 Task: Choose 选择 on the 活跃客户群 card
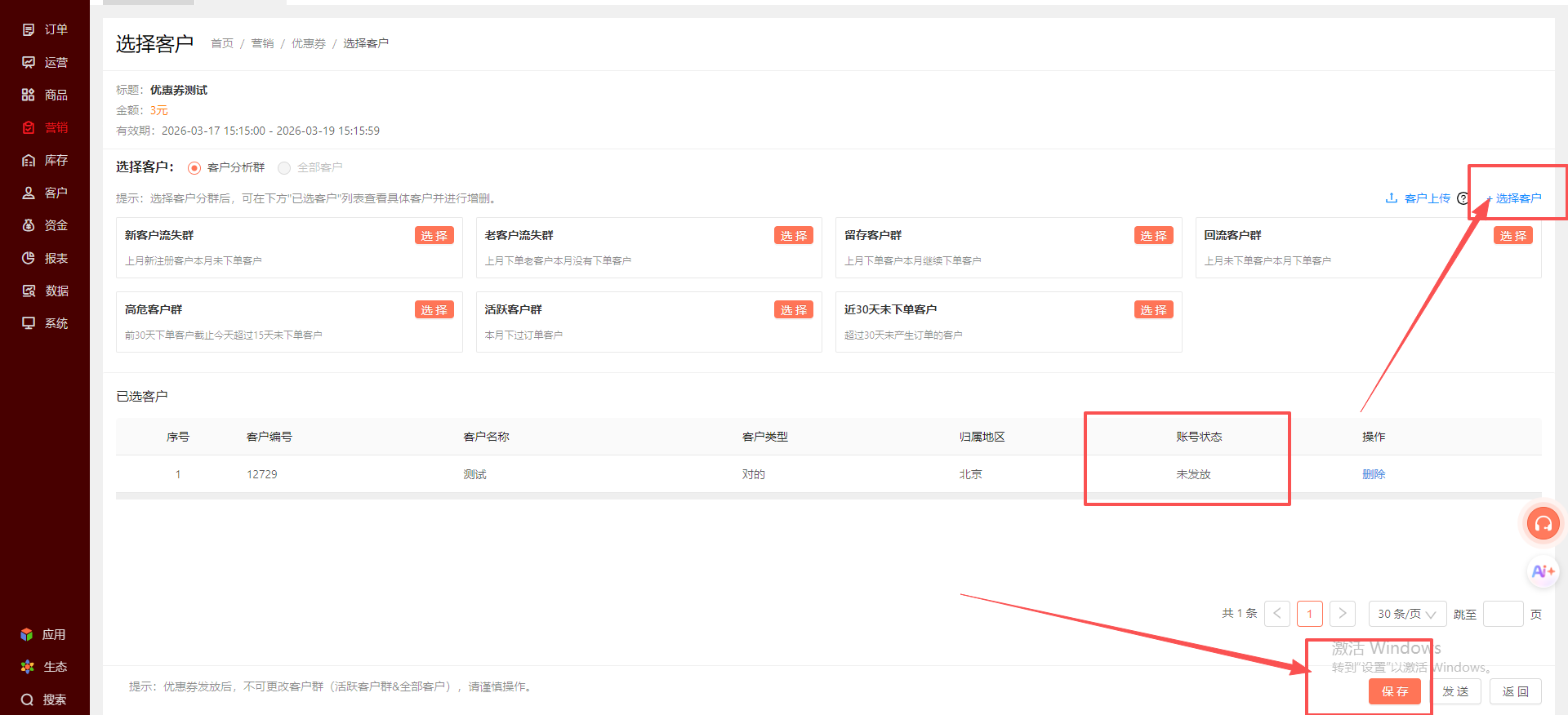coord(793,310)
